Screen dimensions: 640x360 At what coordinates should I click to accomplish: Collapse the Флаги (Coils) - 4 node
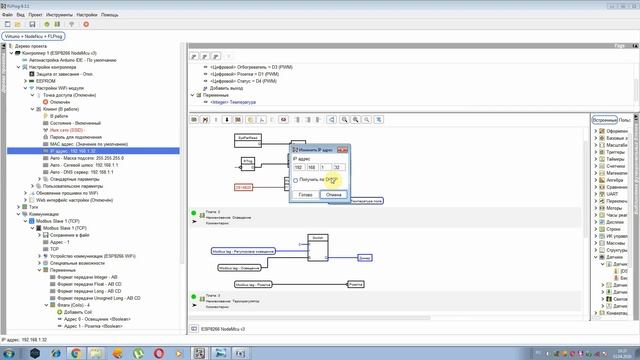(x=47, y=305)
